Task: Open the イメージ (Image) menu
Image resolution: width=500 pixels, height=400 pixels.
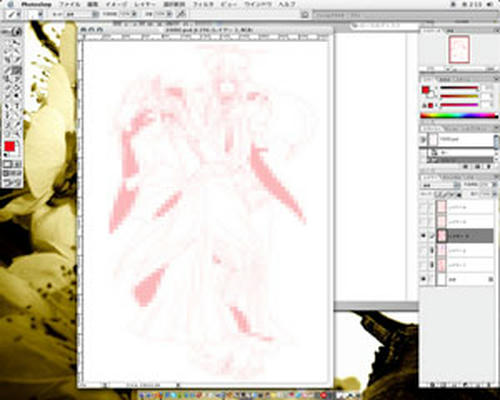Action: (x=116, y=5)
